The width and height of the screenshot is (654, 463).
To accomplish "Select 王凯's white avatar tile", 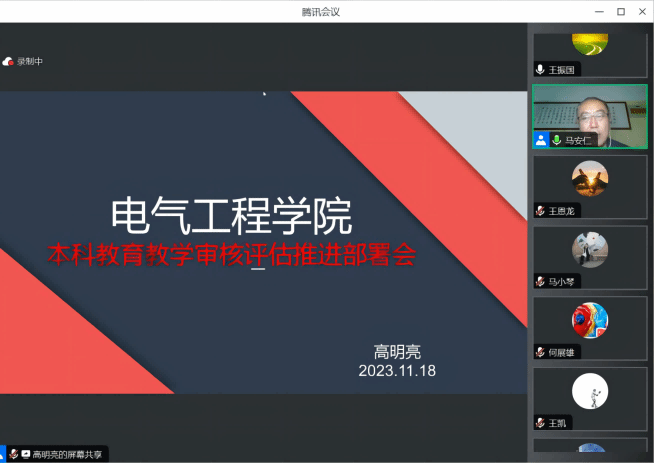I will point(589,392).
